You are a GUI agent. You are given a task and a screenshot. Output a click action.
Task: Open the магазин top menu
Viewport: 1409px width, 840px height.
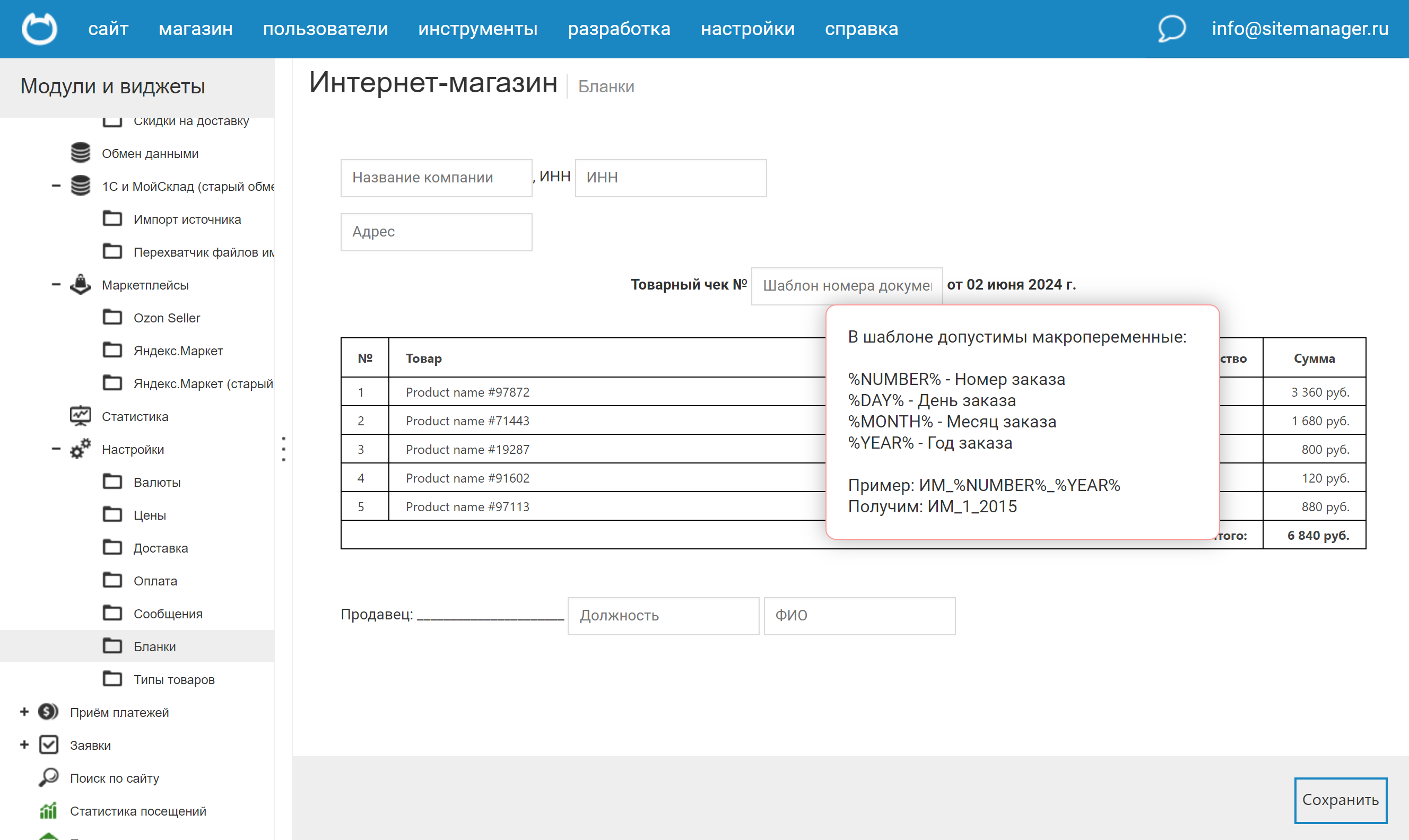point(195,28)
